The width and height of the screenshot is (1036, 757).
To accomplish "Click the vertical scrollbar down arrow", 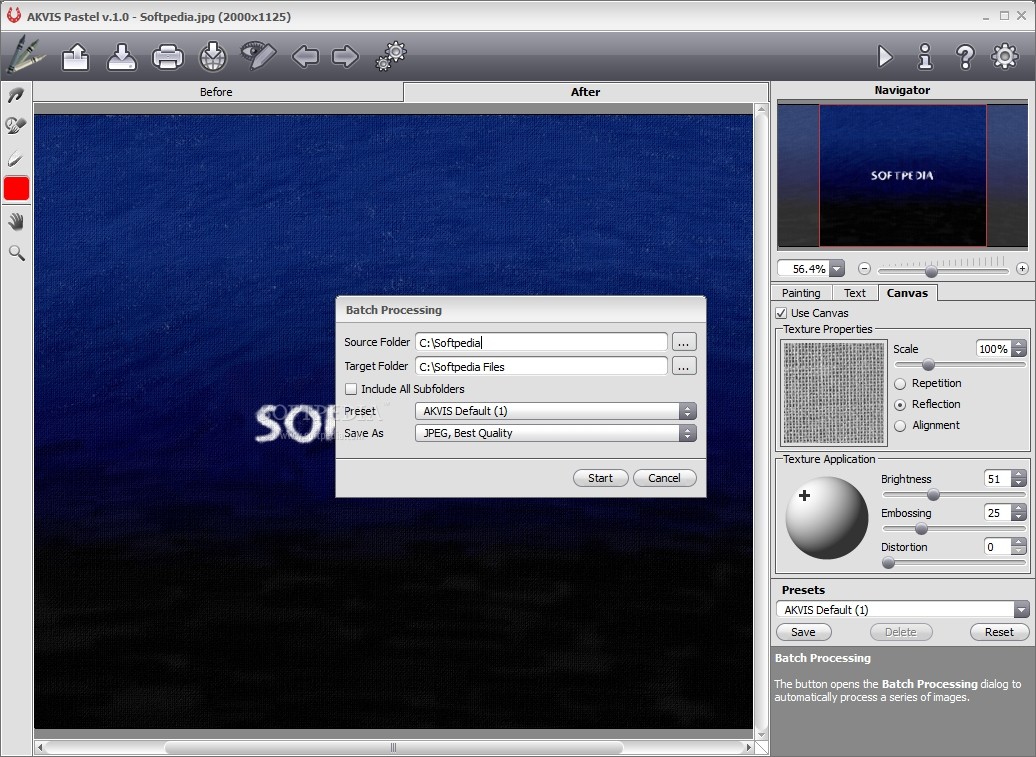I will click(761, 735).
